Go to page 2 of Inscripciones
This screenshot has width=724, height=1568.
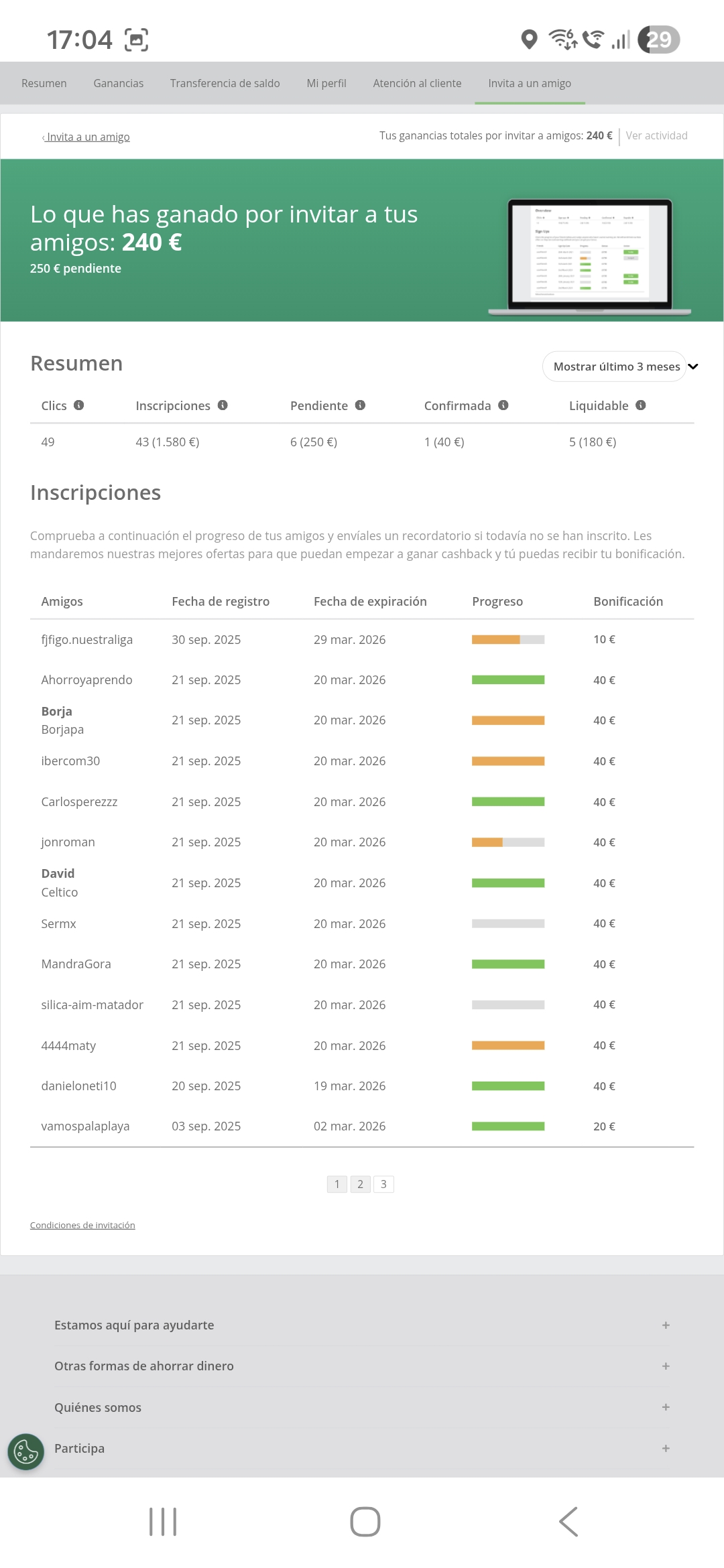360,1184
